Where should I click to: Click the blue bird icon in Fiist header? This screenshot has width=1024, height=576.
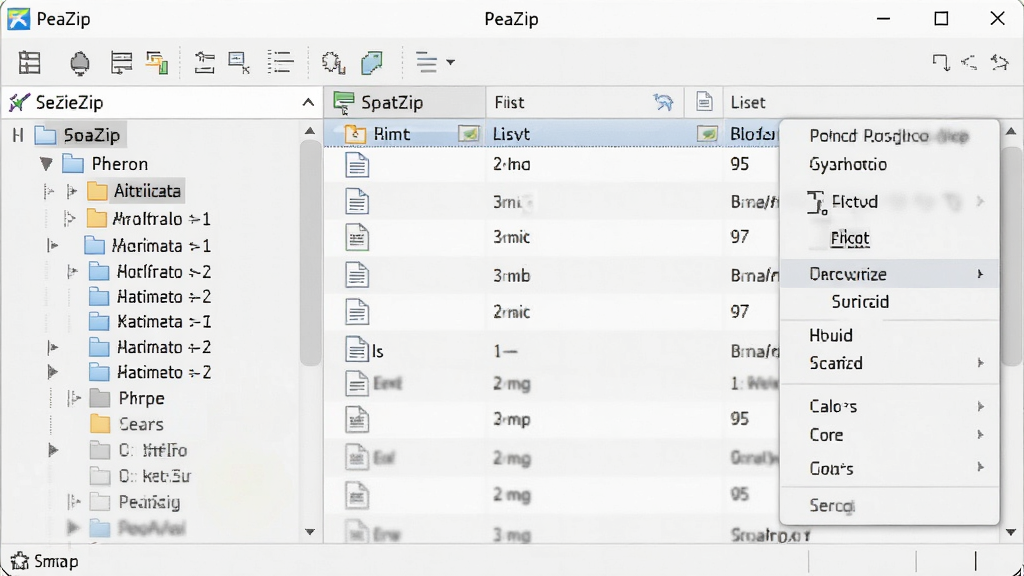pos(663,103)
